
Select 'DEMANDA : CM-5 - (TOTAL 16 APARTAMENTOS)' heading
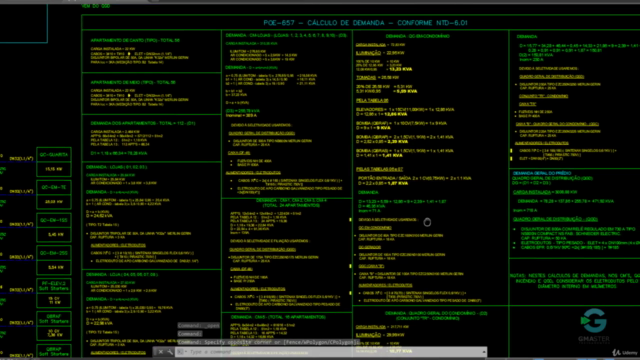pyautogui.click(x=278, y=317)
